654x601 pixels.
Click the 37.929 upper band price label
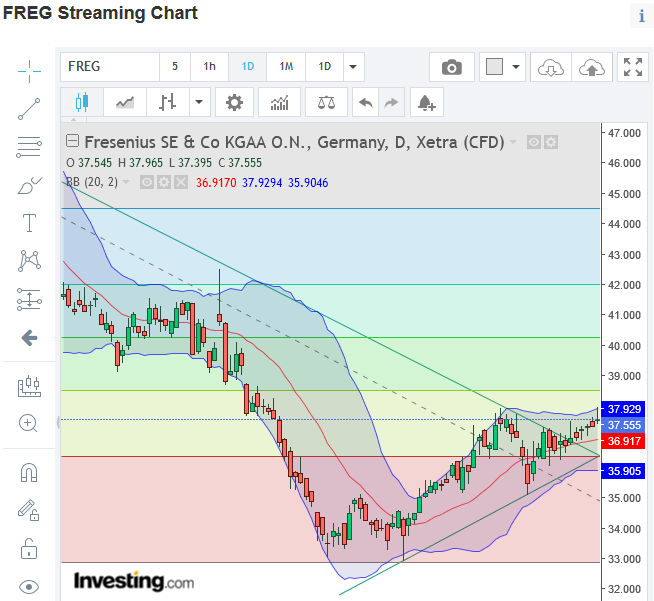pos(624,409)
